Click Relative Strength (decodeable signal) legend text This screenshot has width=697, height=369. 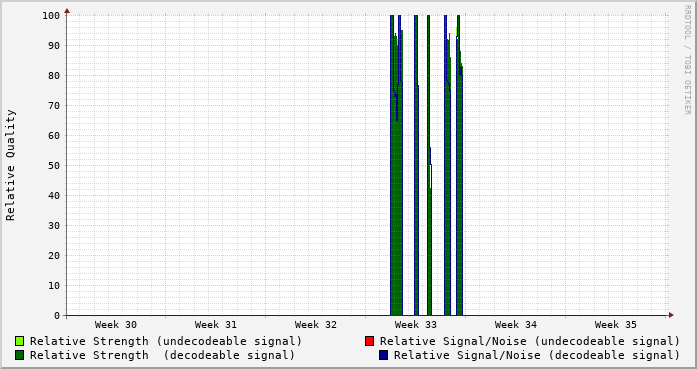pyautogui.click(x=162, y=355)
